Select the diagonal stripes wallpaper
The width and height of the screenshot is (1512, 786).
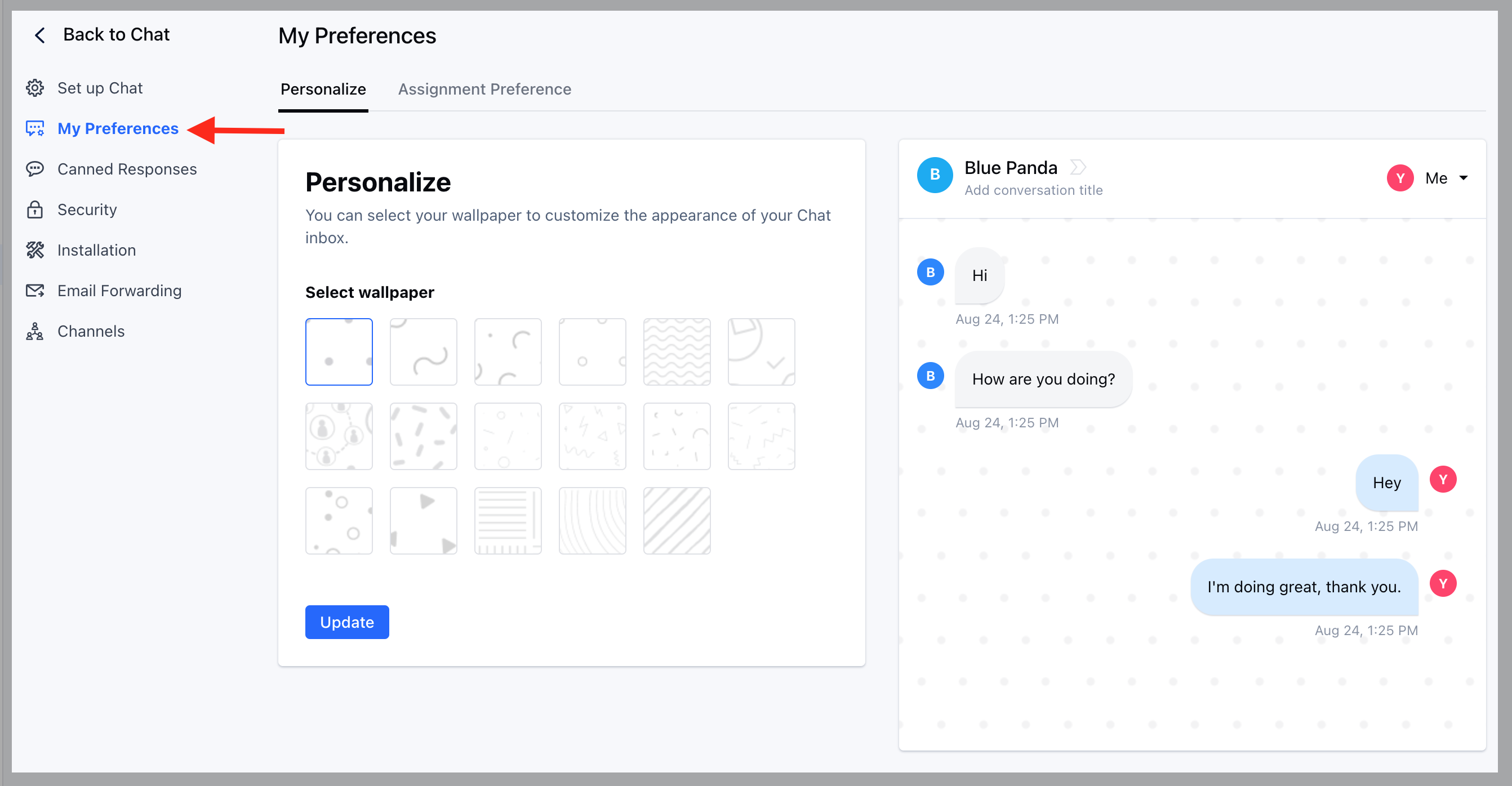coord(676,520)
